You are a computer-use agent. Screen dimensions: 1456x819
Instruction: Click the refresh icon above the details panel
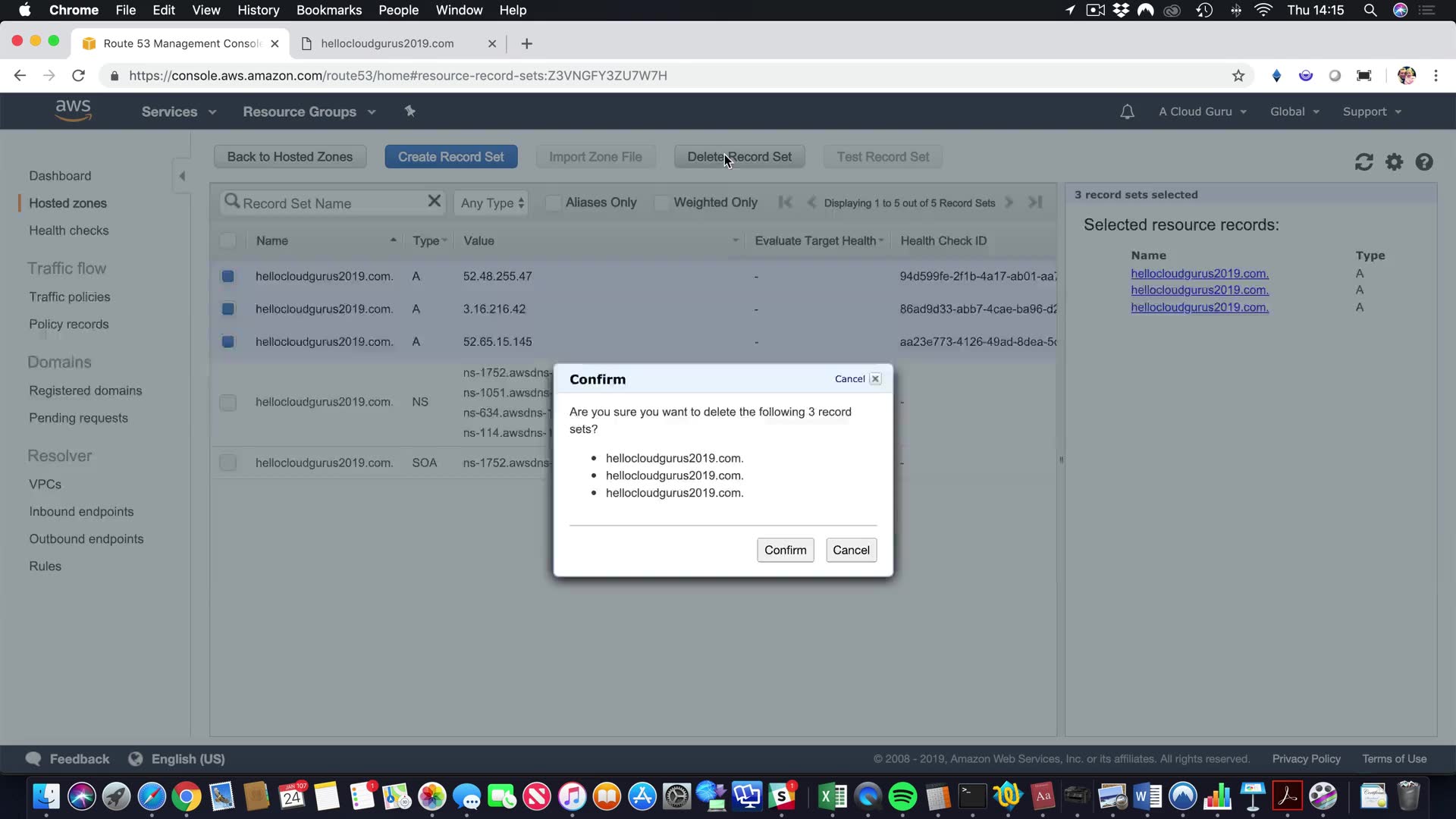(1363, 162)
